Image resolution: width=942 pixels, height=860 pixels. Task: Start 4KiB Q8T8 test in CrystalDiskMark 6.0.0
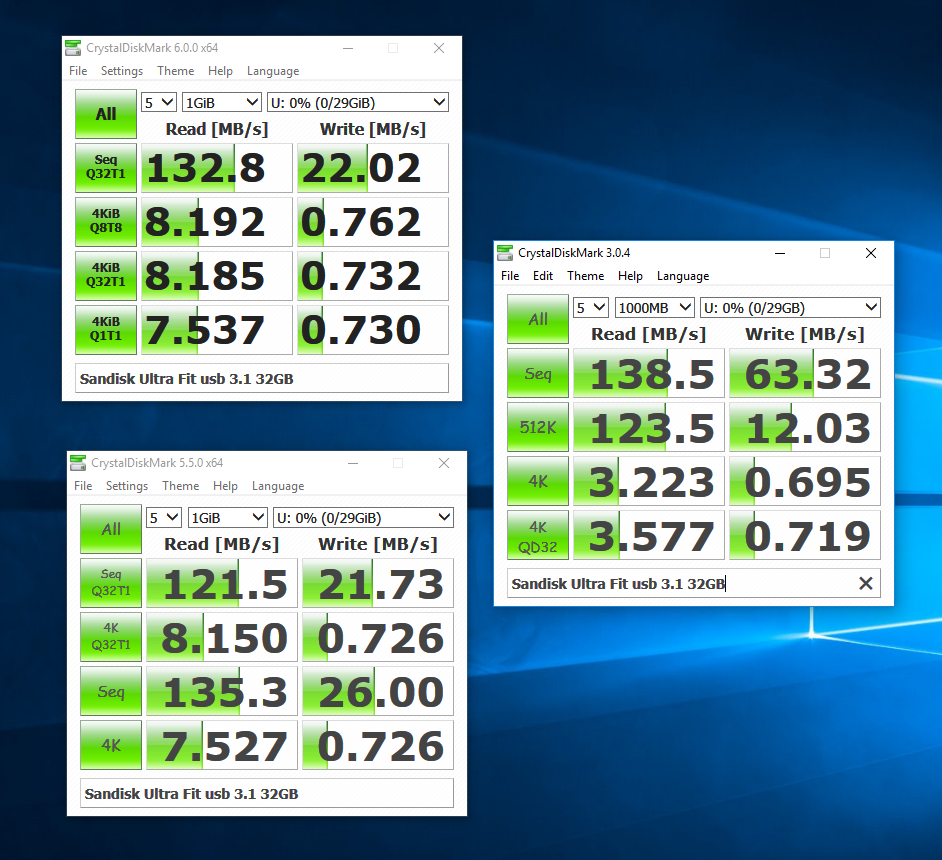[106, 222]
